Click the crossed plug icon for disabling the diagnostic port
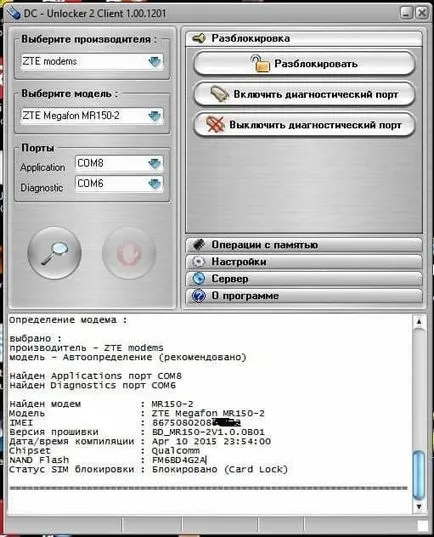Screen dimensions: 434x537 click(215, 124)
